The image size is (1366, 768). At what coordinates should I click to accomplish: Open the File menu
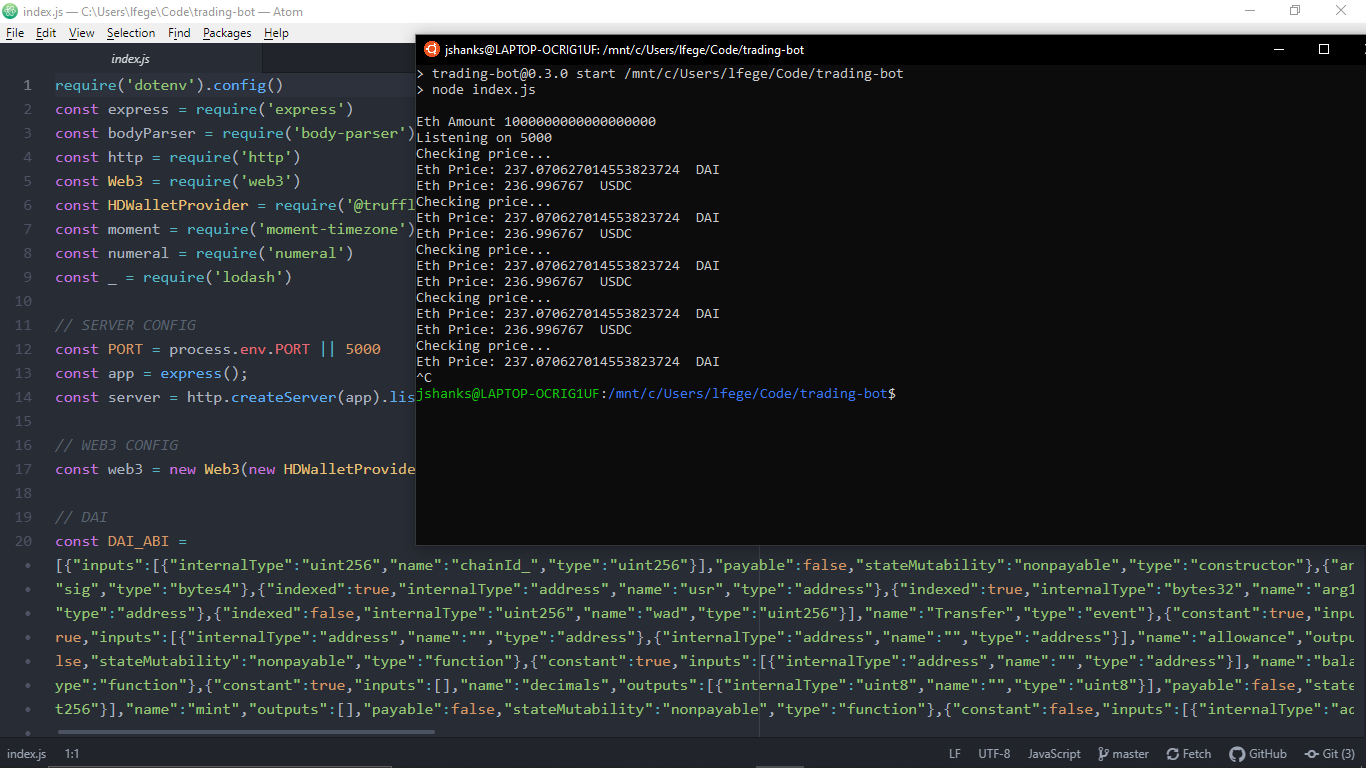tap(15, 33)
